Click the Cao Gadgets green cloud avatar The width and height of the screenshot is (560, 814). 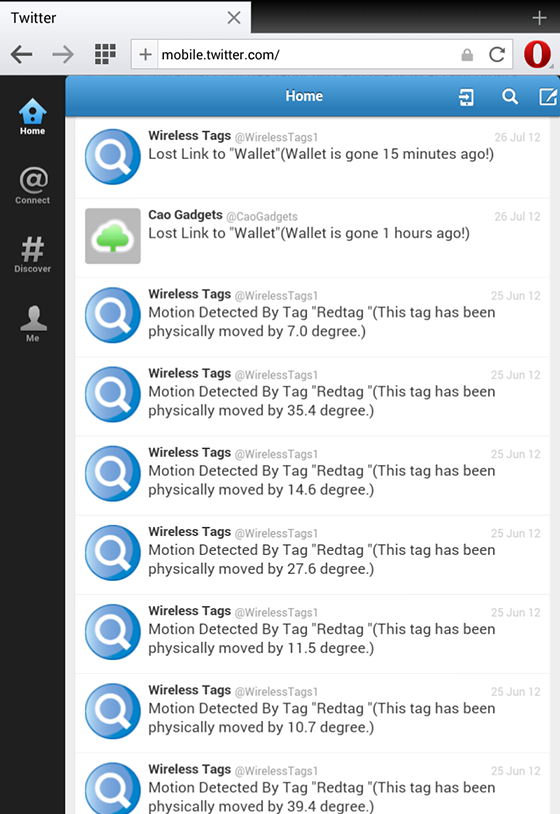click(113, 236)
